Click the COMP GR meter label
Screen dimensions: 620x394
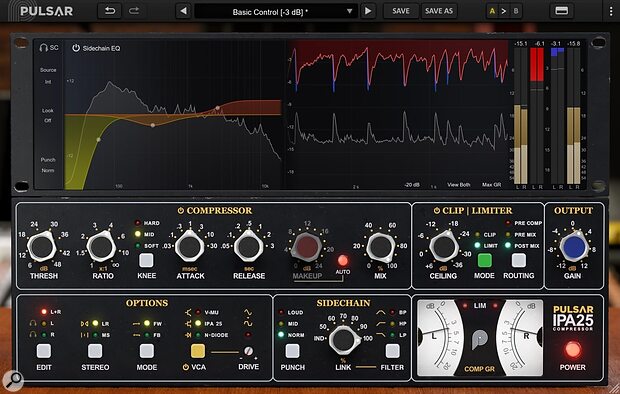[x=479, y=369]
